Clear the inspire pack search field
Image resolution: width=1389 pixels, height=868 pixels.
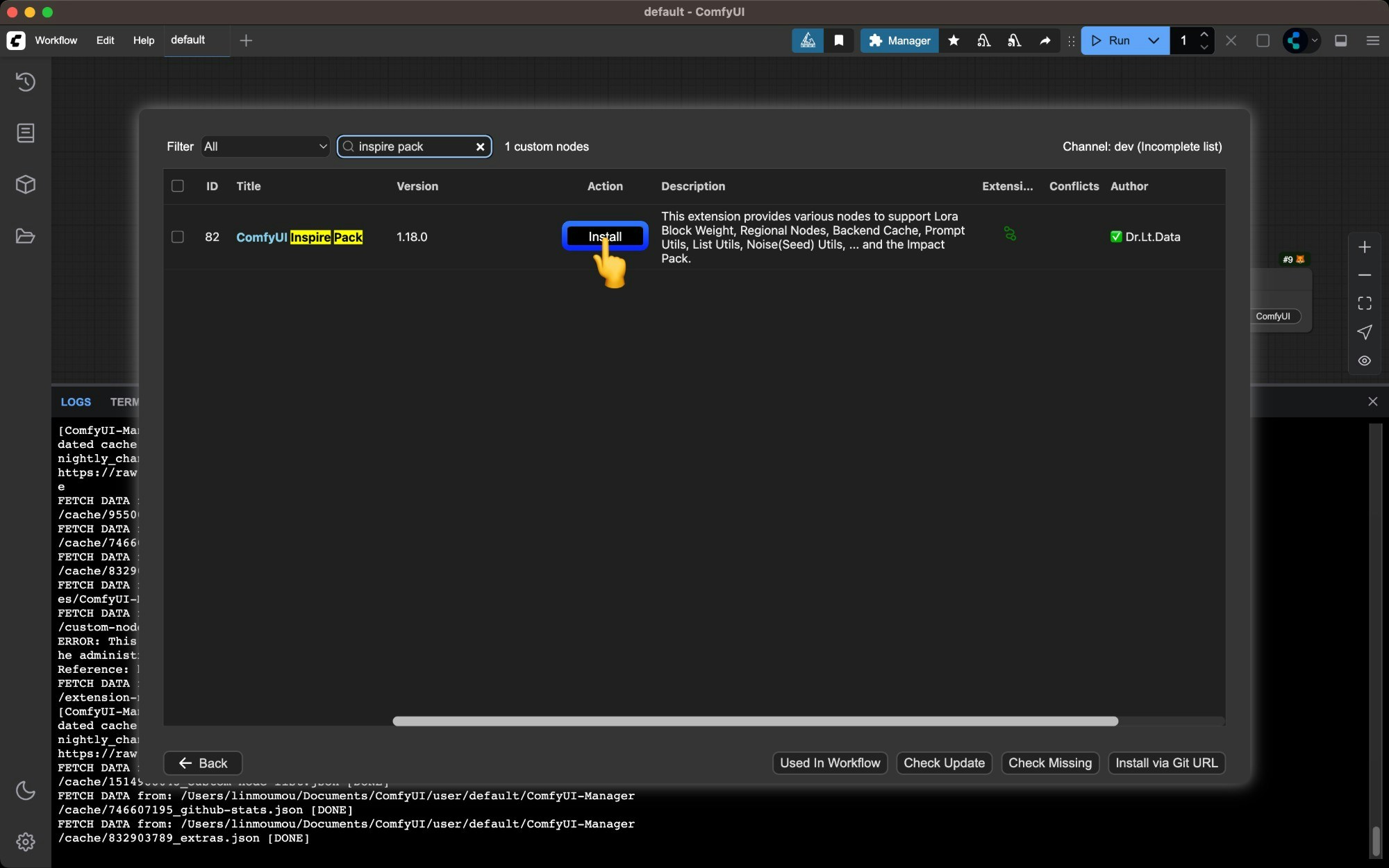481,147
